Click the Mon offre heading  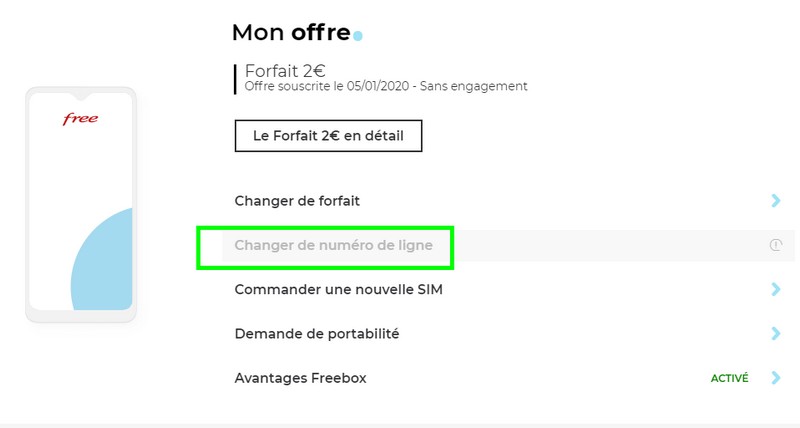point(290,32)
